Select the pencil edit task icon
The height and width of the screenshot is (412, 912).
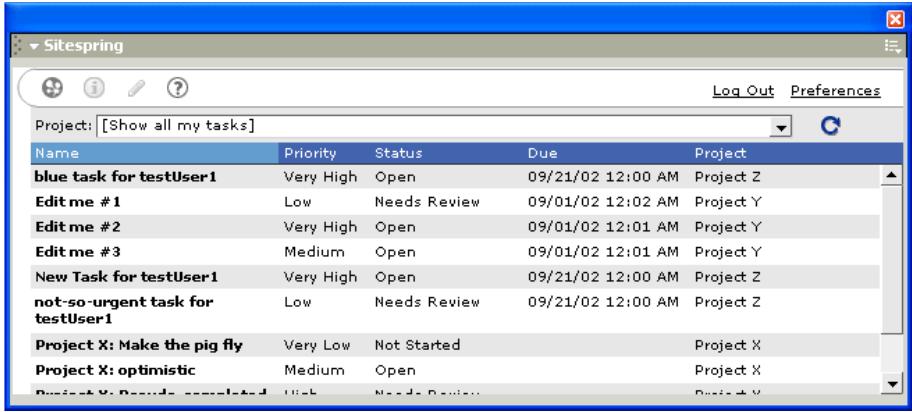136,88
